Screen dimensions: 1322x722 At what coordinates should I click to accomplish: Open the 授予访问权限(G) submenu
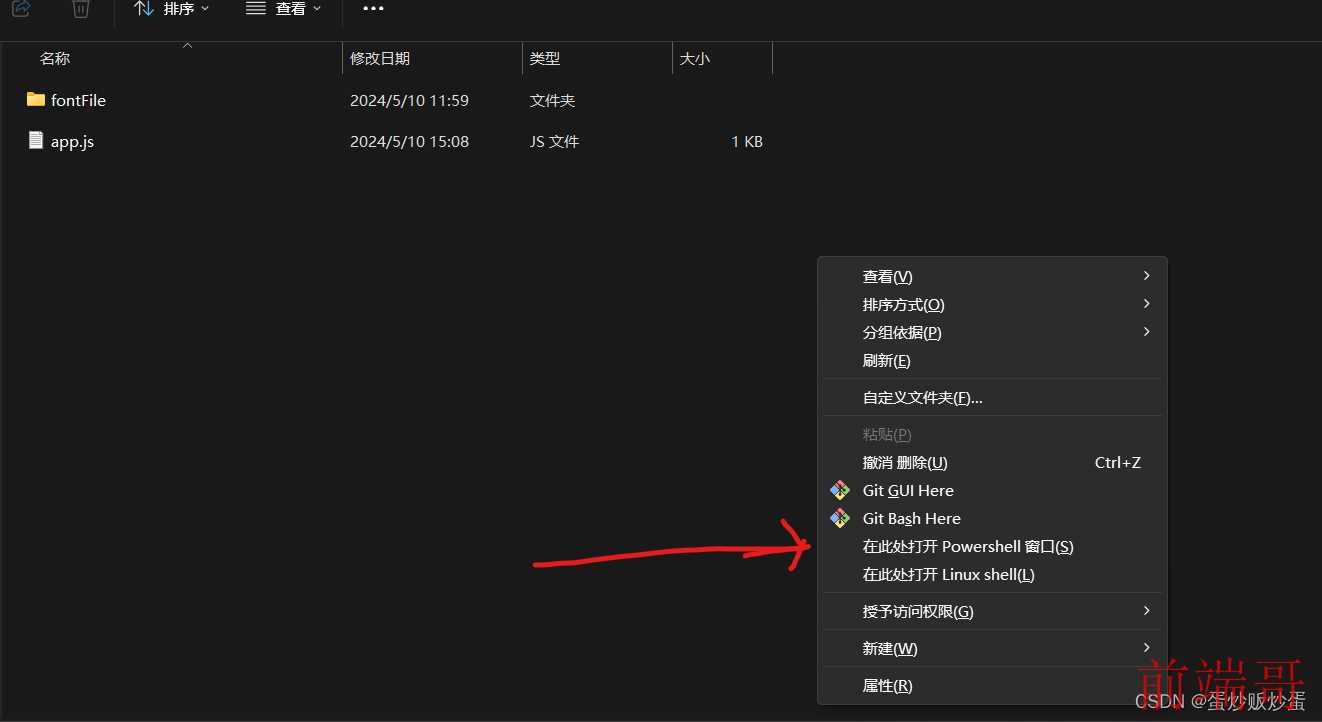click(x=992, y=611)
